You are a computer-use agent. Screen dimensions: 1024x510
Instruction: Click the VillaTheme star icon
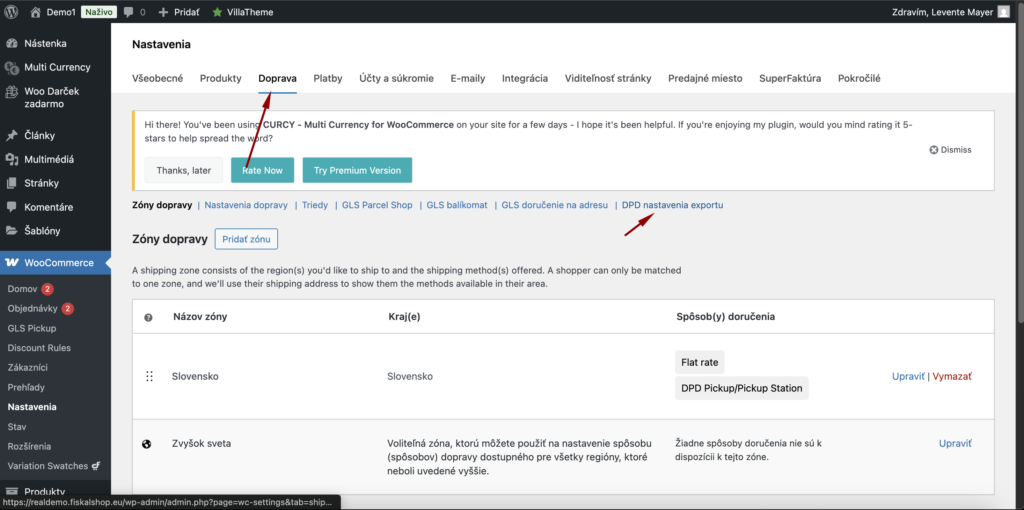point(217,12)
